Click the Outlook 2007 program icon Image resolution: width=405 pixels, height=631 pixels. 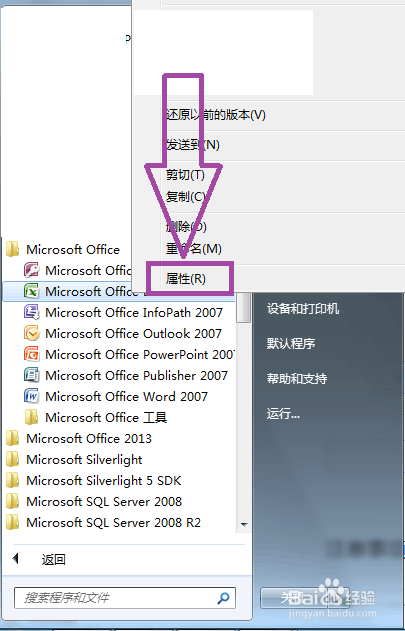tap(31, 333)
